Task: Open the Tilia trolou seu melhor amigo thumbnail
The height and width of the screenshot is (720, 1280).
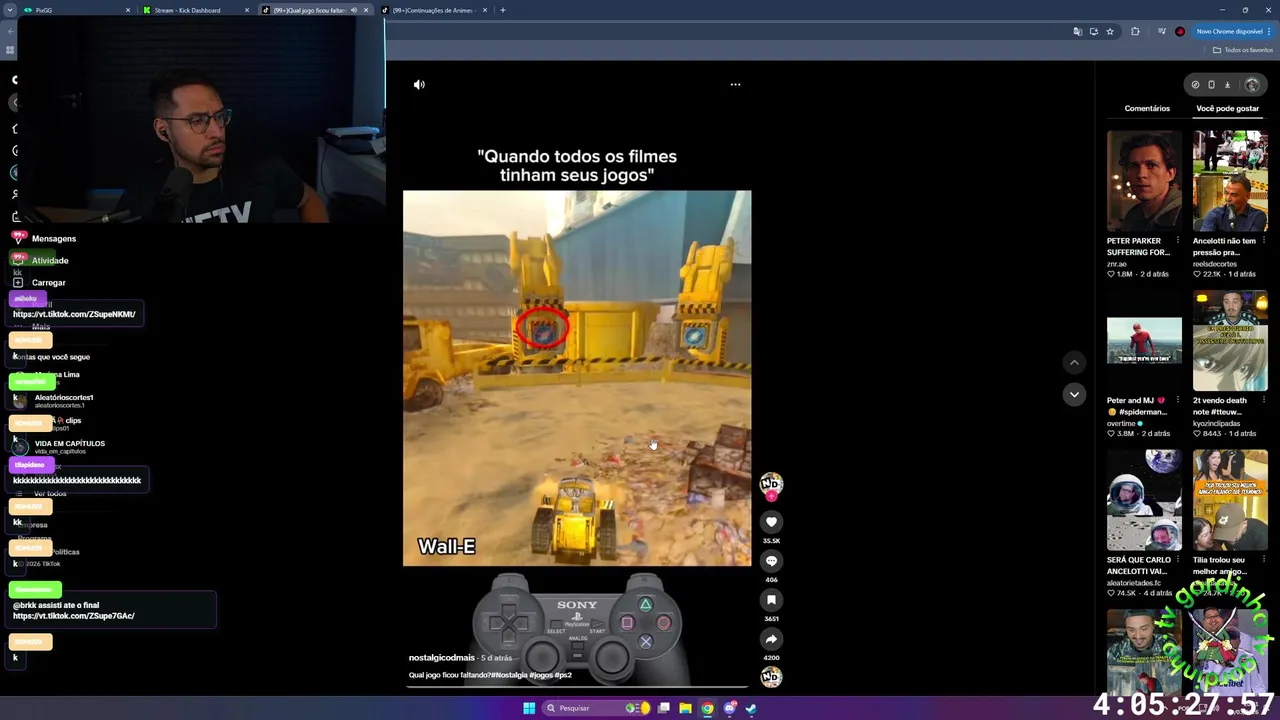Action: [1230, 500]
